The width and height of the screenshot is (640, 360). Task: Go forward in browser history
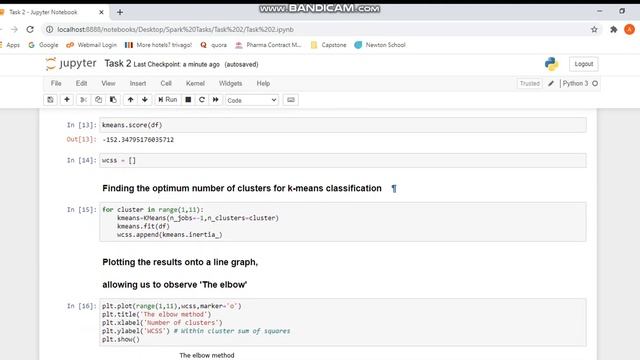click(x=14, y=29)
